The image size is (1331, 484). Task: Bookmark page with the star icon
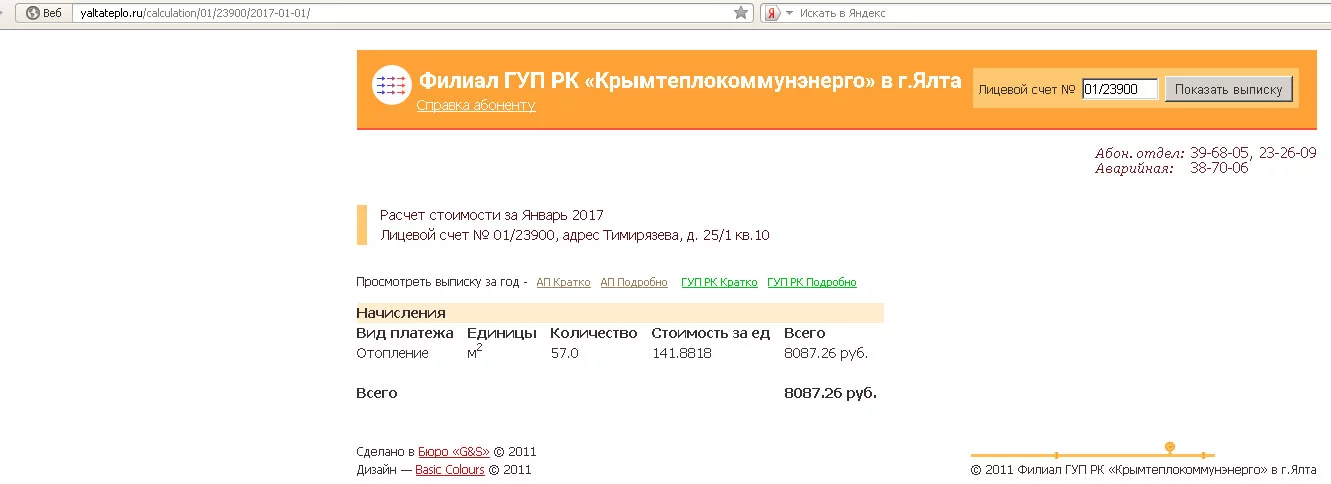(741, 13)
